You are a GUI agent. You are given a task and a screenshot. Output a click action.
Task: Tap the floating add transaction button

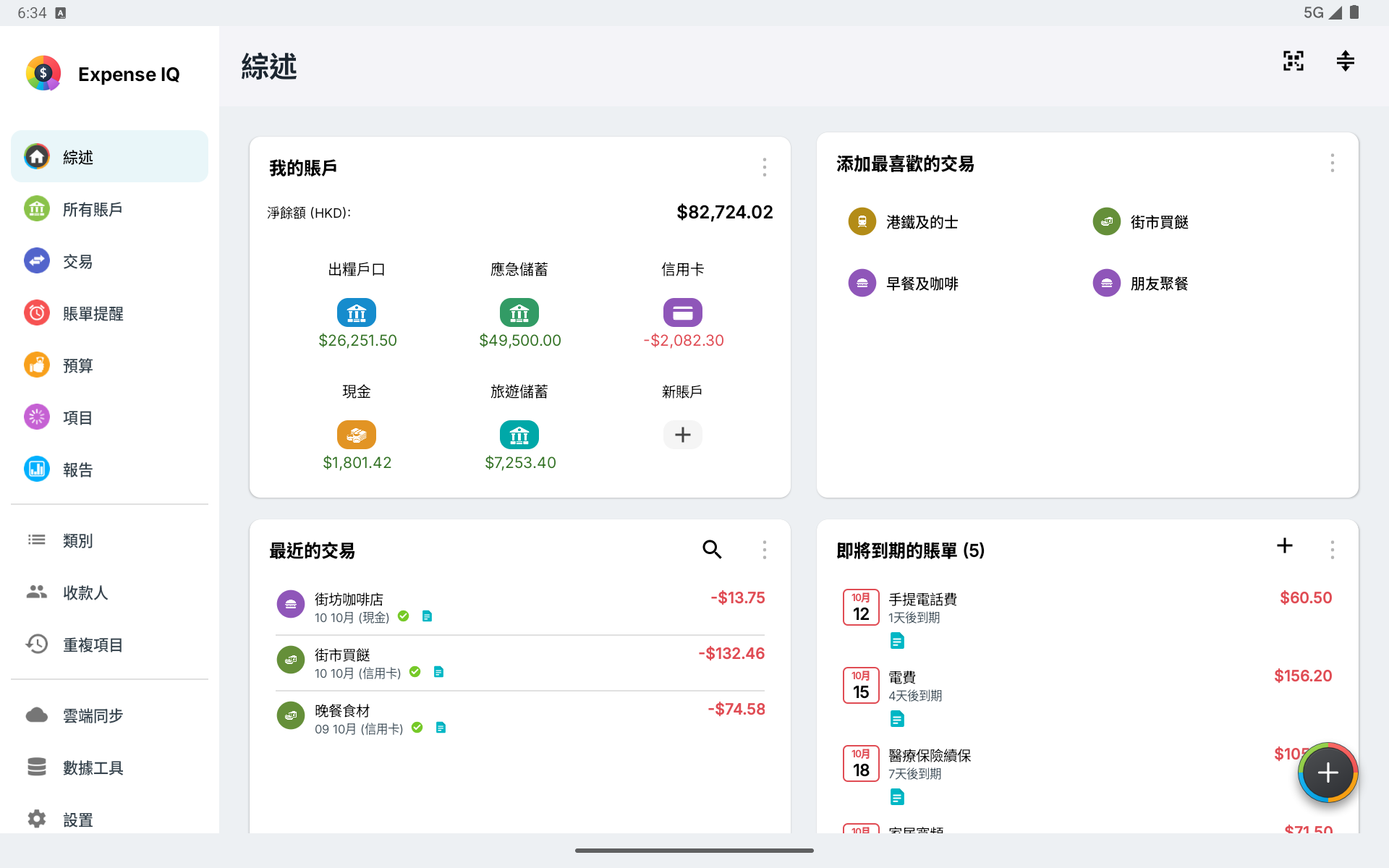[x=1328, y=773]
